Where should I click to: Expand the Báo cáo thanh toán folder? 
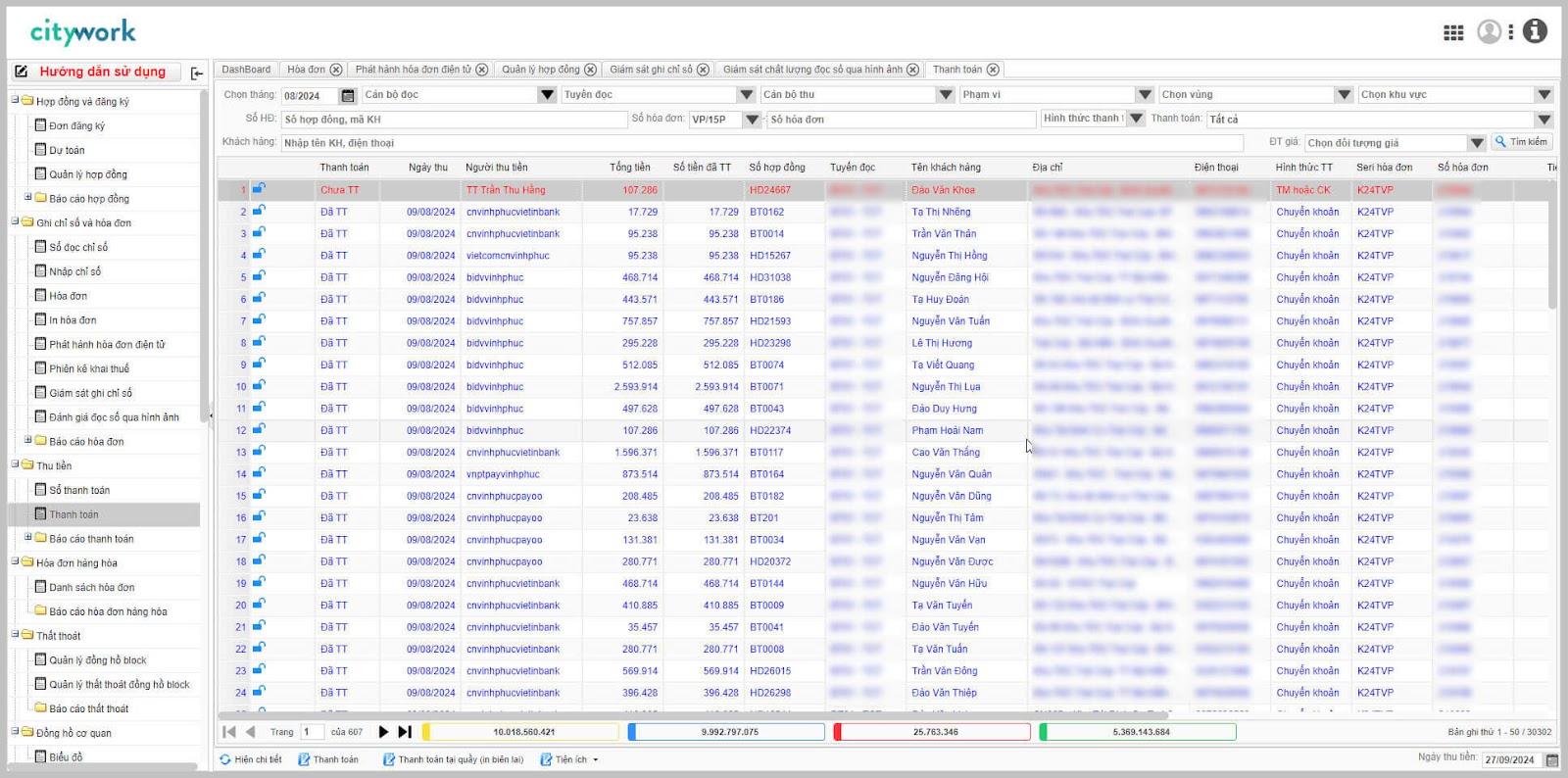[28, 537]
